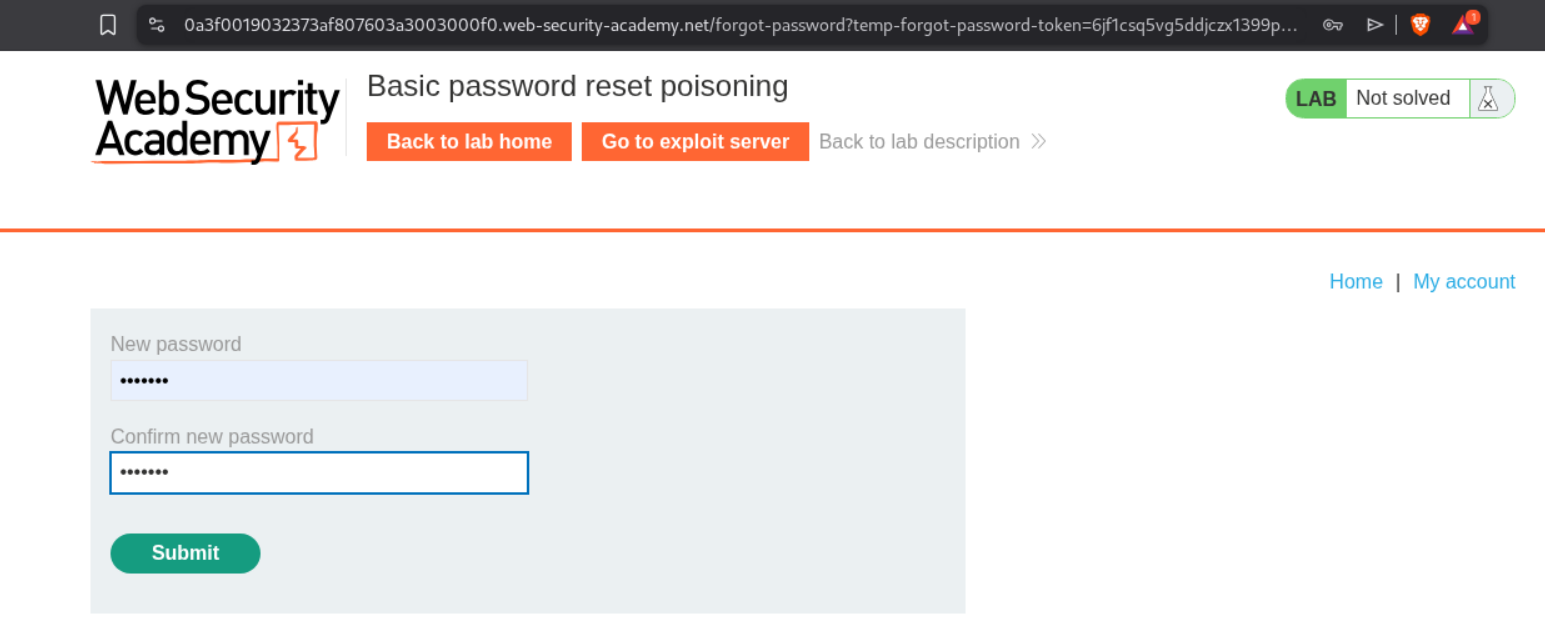Click the green LAB badge

click(x=1316, y=99)
